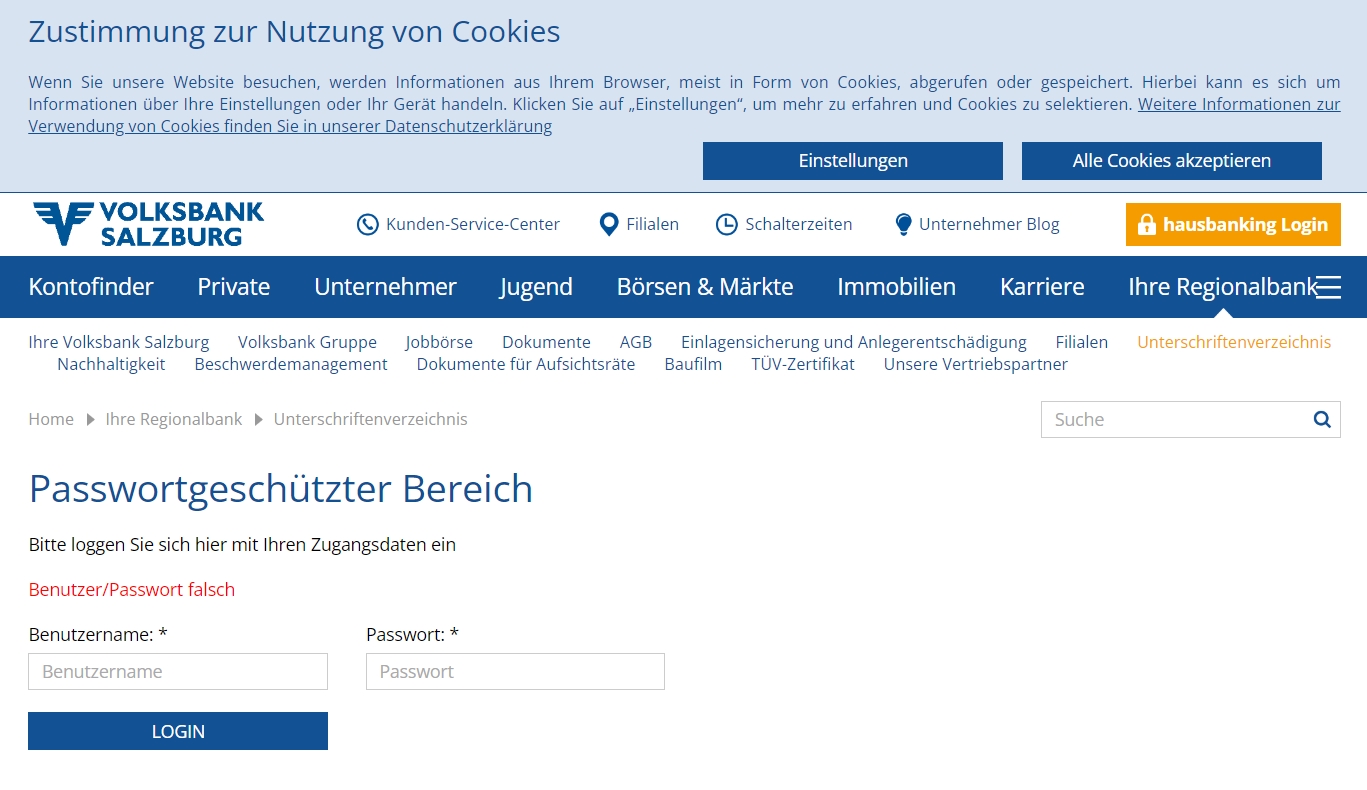Viewport: 1367px width, 790px height.
Task: Click the padlock icon on hausbanking Login
Action: [x=1146, y=225]
